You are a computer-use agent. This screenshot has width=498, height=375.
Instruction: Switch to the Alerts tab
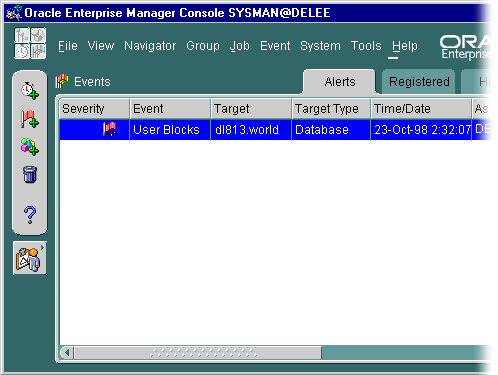click(x=340, y=82)
